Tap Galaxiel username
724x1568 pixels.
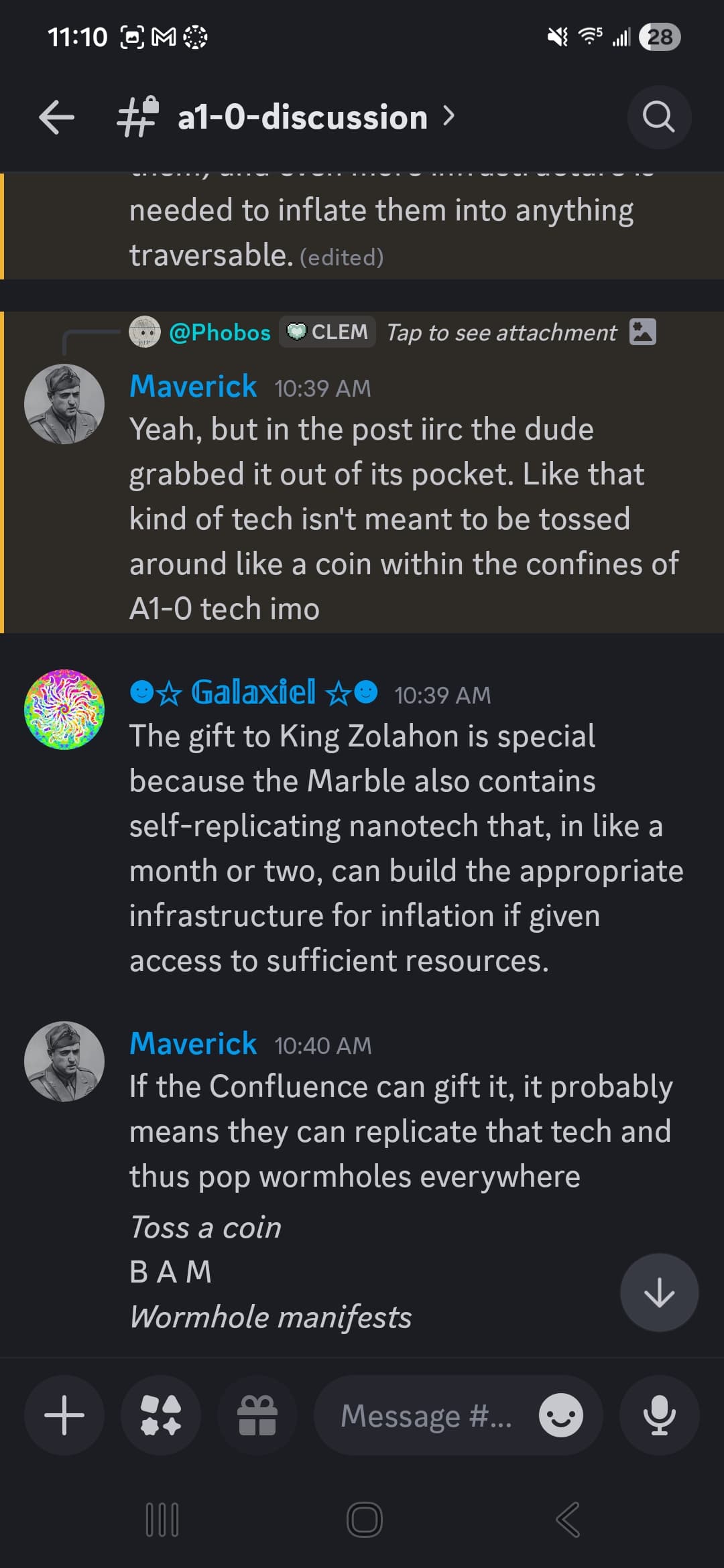click(253, 692)
